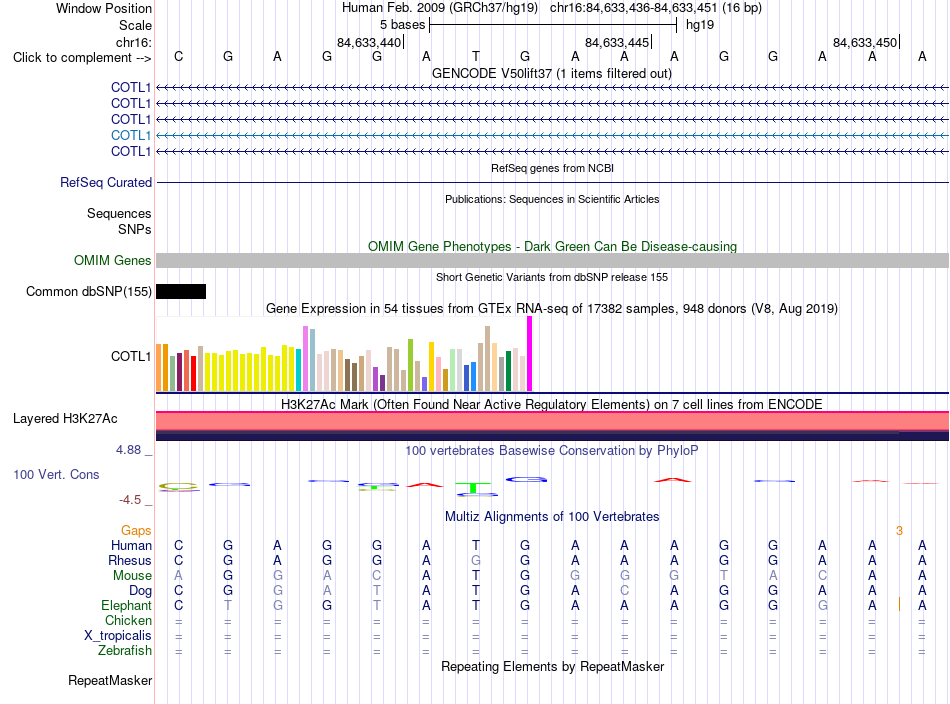This screenshot has height=704, width=950.
Task: Open the Layered H3K27Ac track label
Action: point(65,419)
